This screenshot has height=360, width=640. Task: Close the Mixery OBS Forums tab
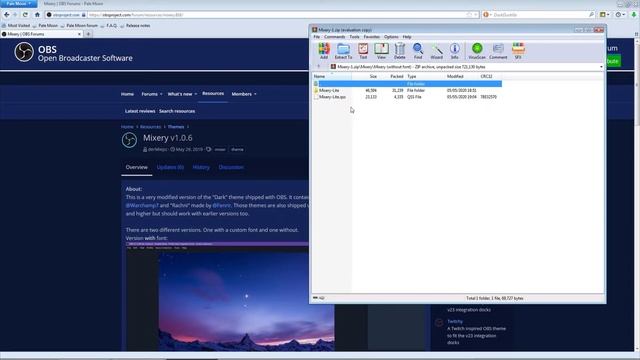coord(79,34)
